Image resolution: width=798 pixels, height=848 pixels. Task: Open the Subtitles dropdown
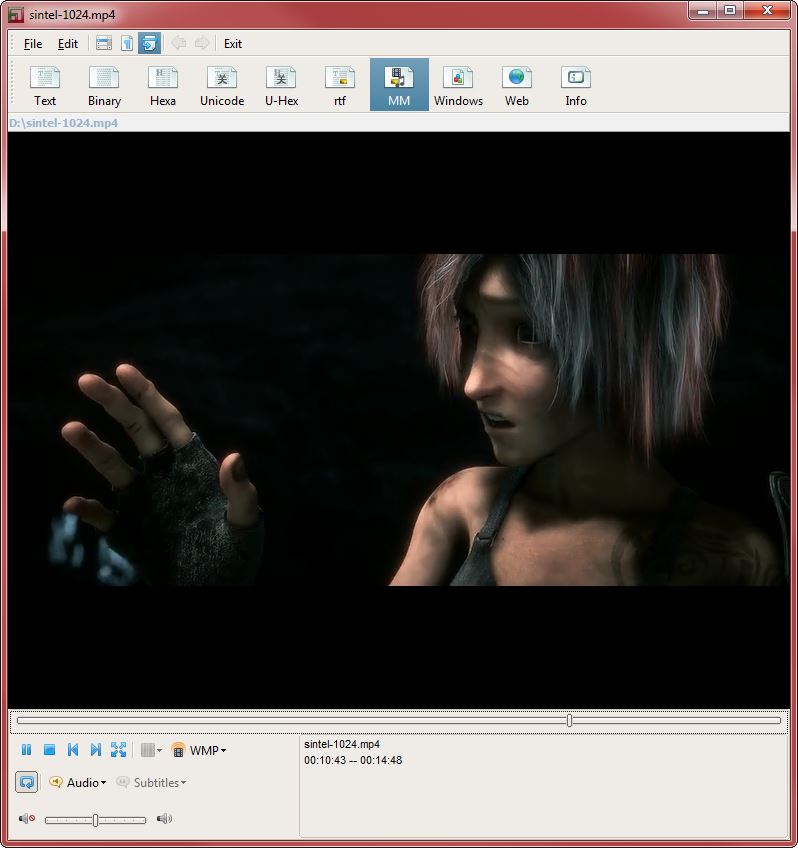[151, 783]
